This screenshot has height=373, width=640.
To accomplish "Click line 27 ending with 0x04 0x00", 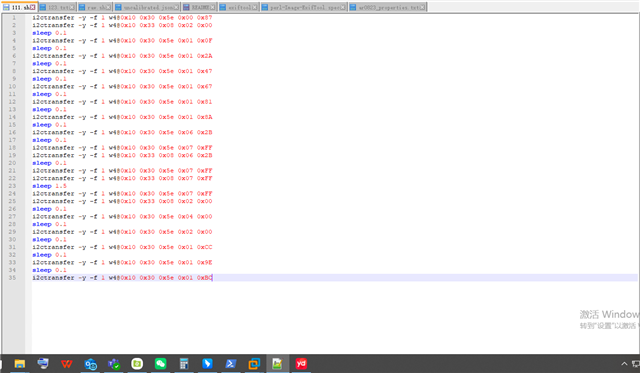I will pos(122,216).
